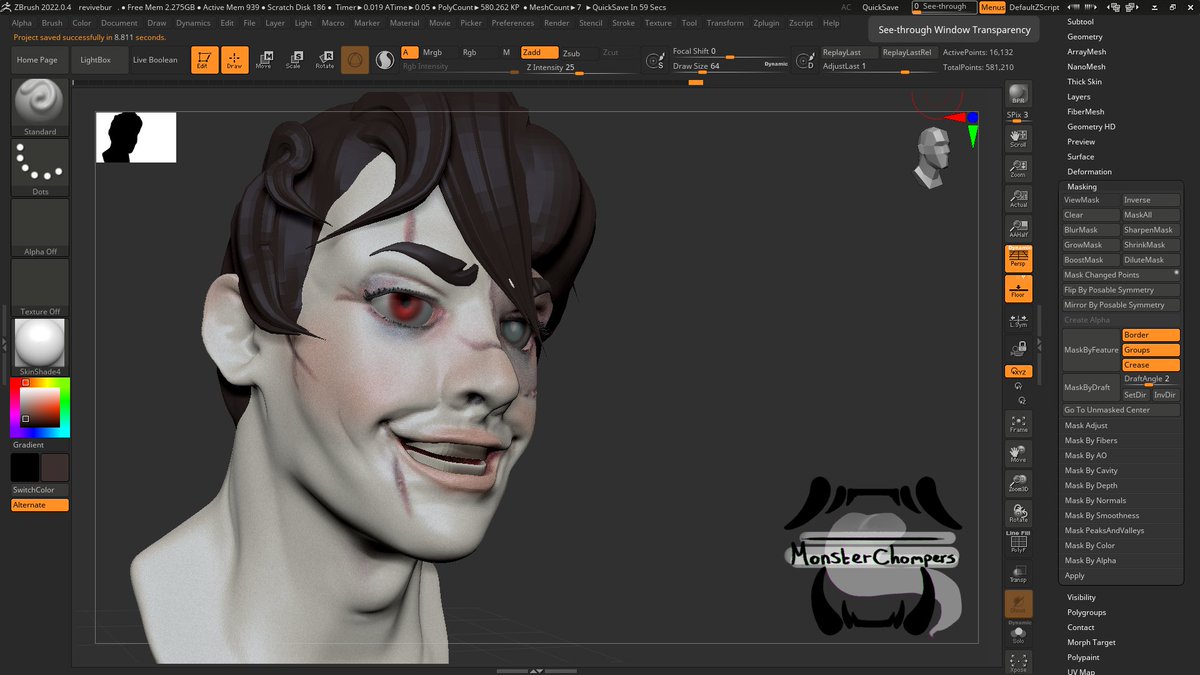The width and height of the screenshot is (1200, 675).
Task: Select the Standard brush thumbnail
Action: (40, 106)
